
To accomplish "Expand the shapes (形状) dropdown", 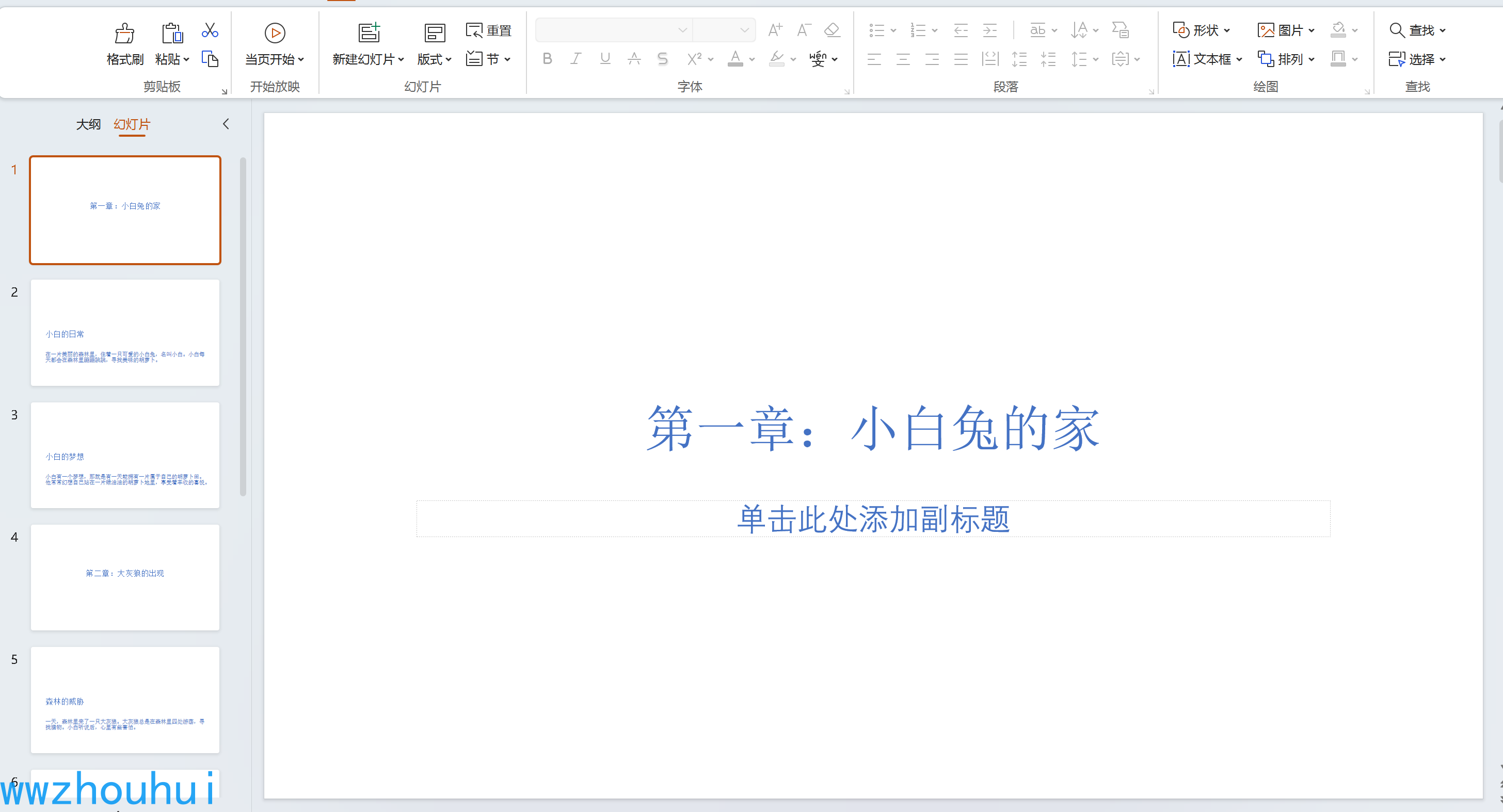I will pos(1227,30).
